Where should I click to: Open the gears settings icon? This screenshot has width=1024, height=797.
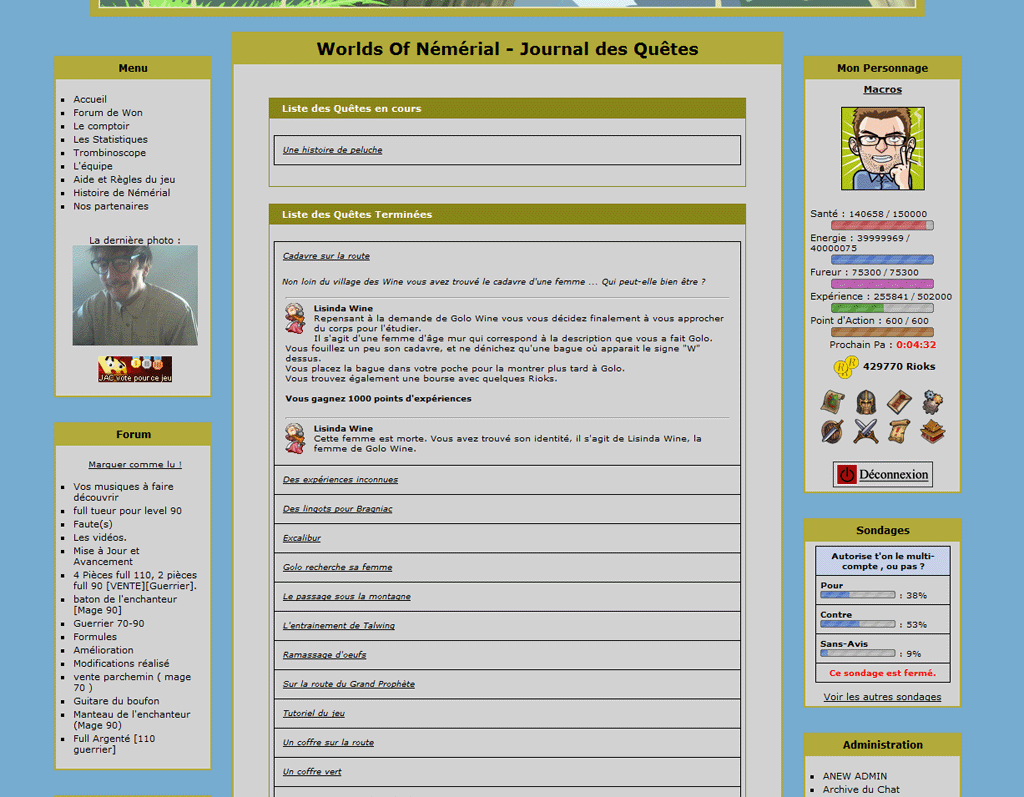(932, 402)
